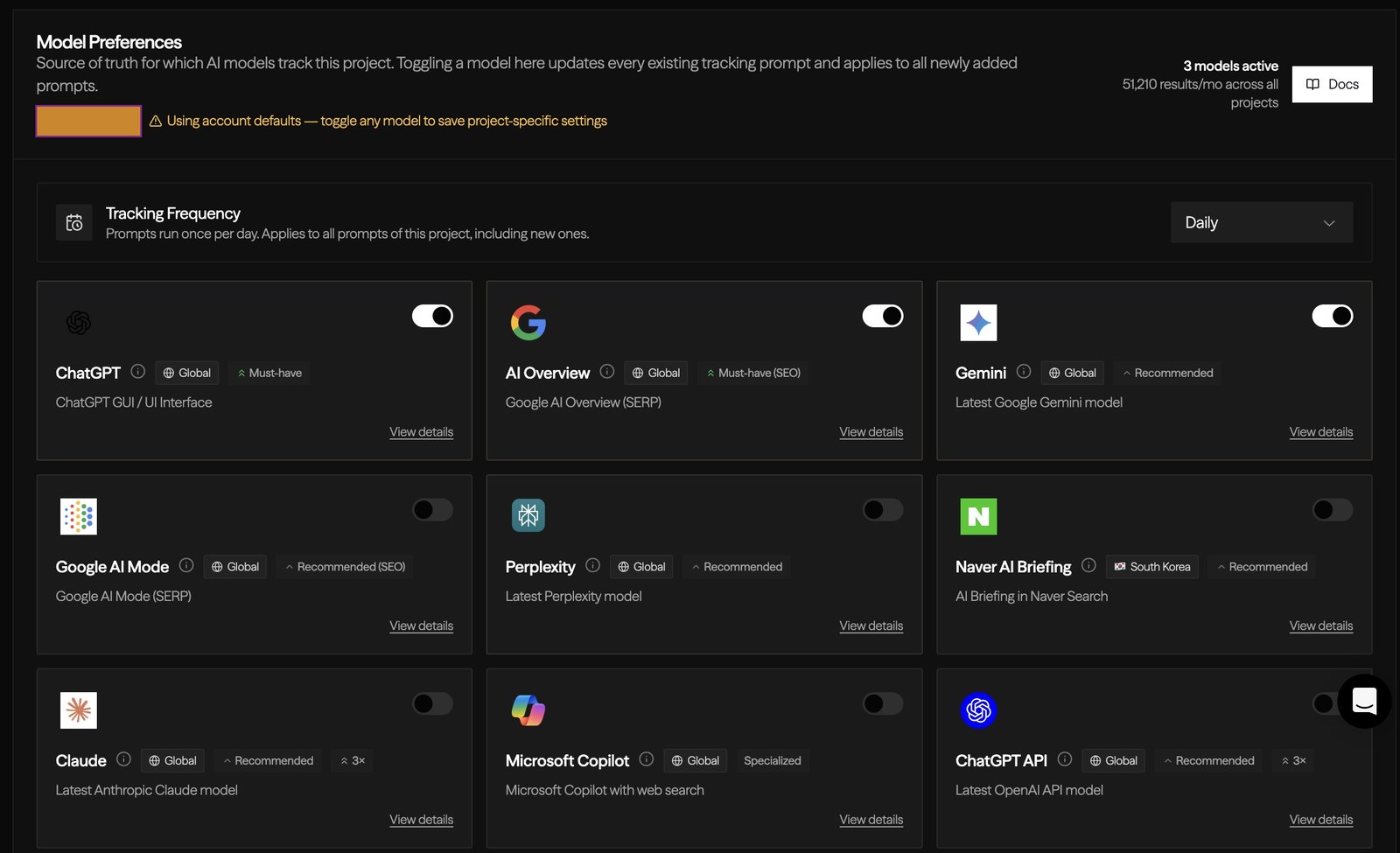Open the chat support bubble
The height and width of the screenshot is (853, 1400).
coord(1364,701)
